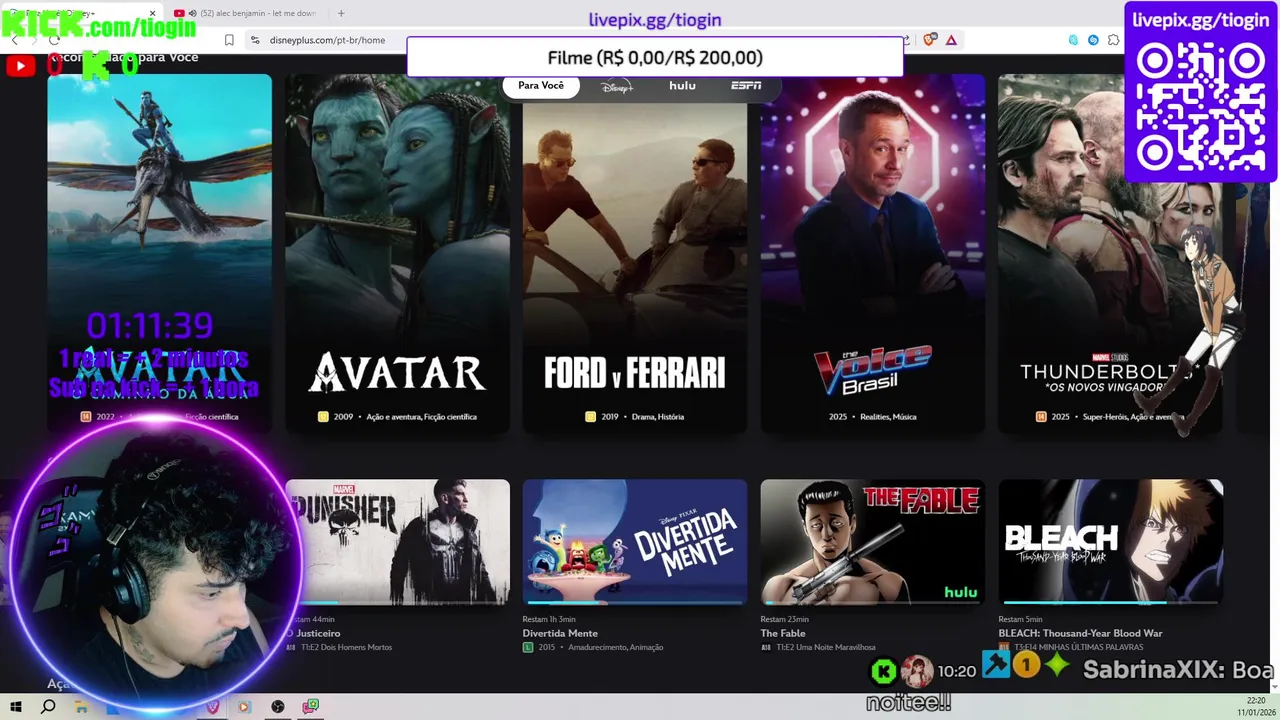Open the browser extensions puzzle icon
Viewport: 1280px width, 720px height.
pos(1113,40)
